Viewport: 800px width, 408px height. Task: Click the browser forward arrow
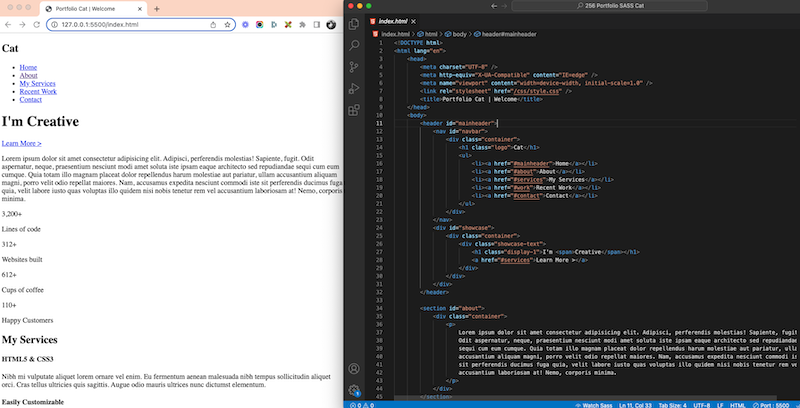22,24
